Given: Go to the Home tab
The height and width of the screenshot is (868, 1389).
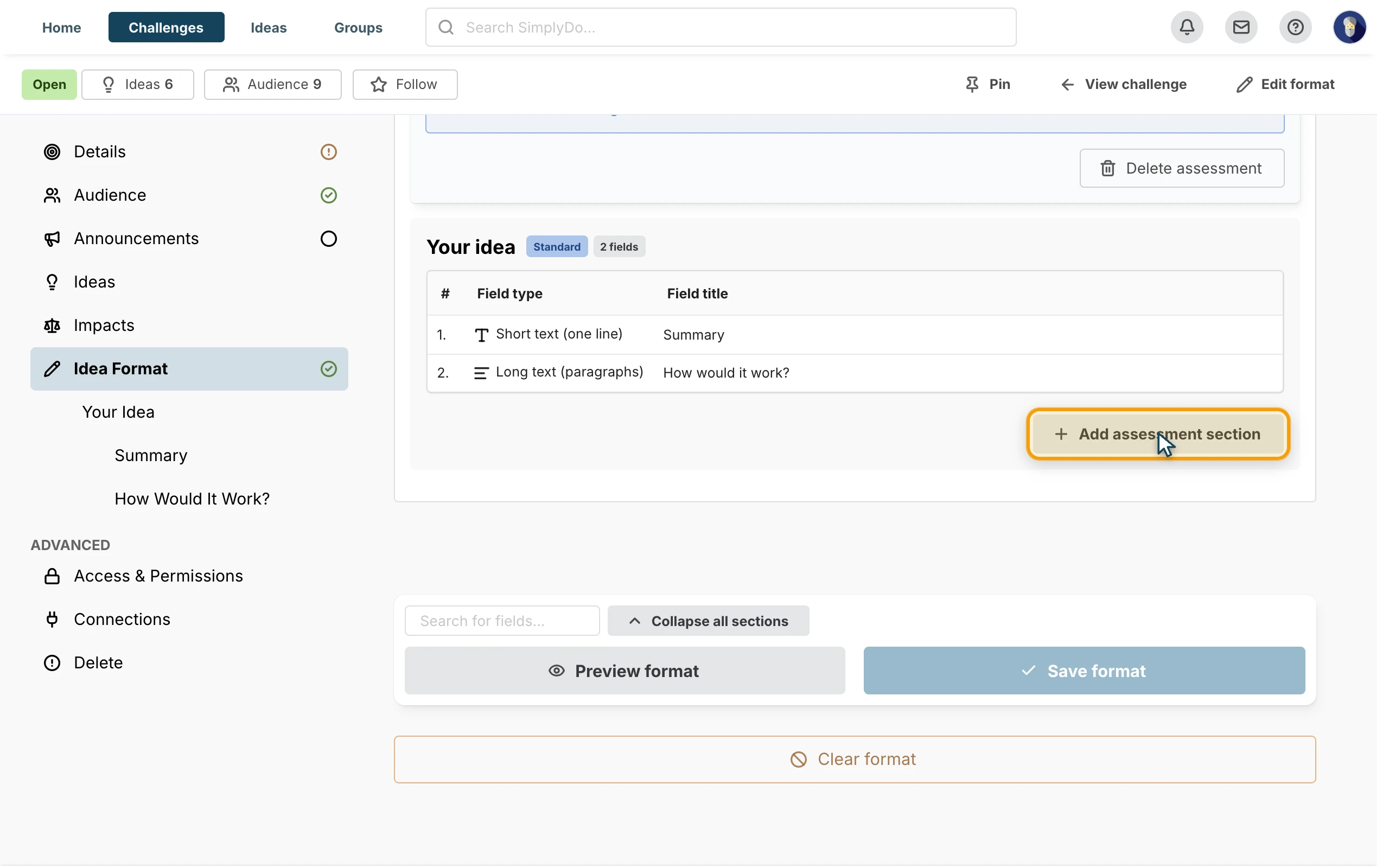Looking at the screenshot, I should (61, 27).
